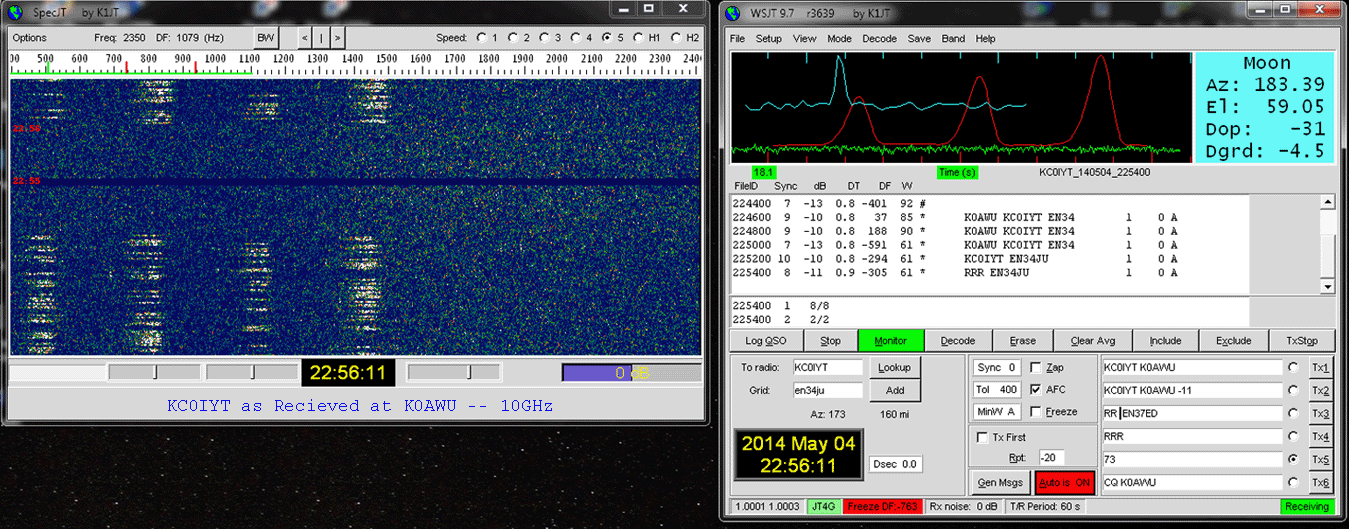The width and height of the screenshot is (1349, 529).
Task: Click the left arrow button in SpecJT
Action: (305, 38)
